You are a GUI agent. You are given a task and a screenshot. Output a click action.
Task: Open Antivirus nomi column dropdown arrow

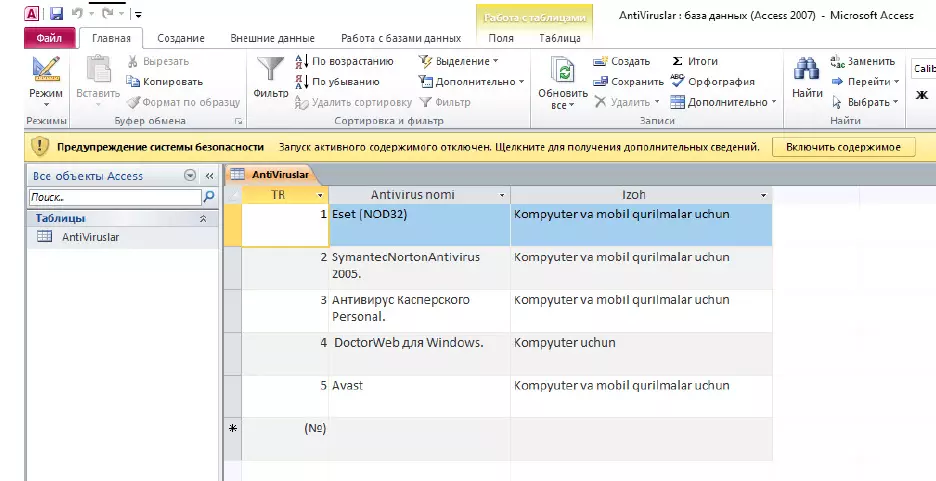click(x=502, y=195)
